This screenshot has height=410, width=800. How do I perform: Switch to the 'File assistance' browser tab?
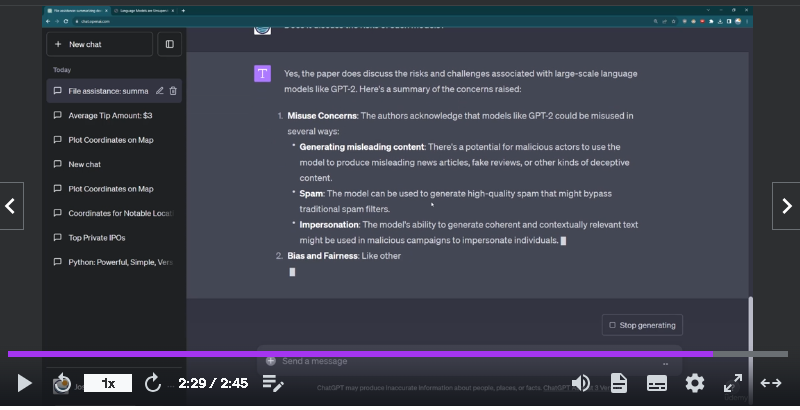tap(77, 10)
